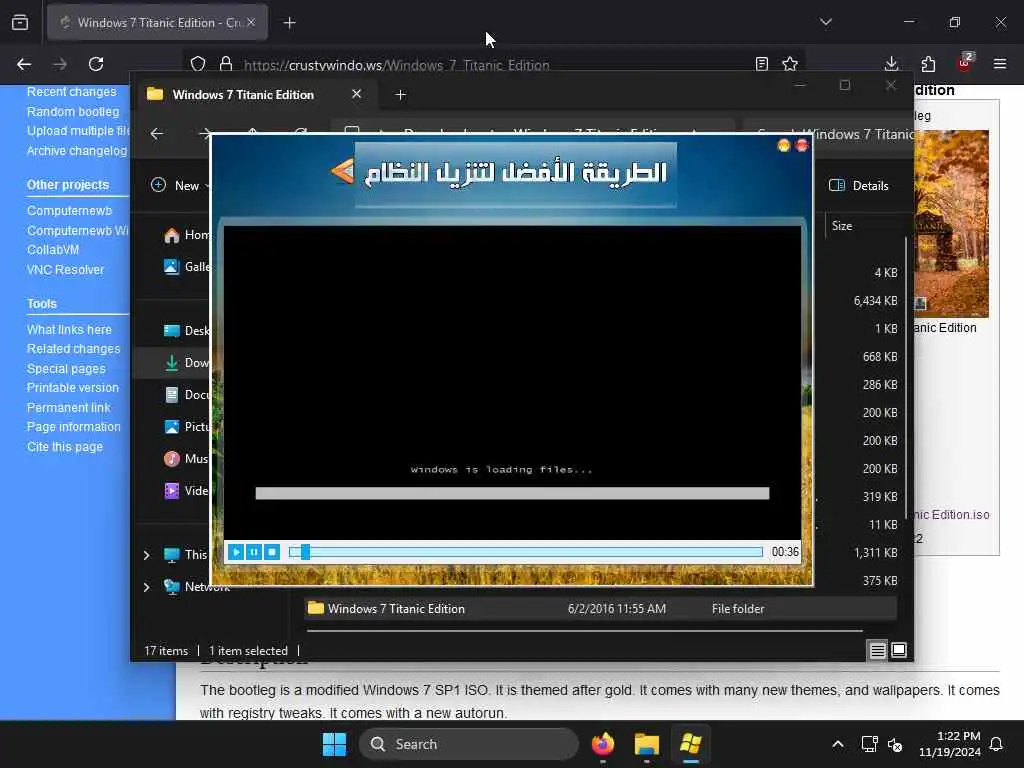Image resolution: width=1024 pixels, height=768 pixels.
Task: Reload the Firefox page
Action: 96,64
